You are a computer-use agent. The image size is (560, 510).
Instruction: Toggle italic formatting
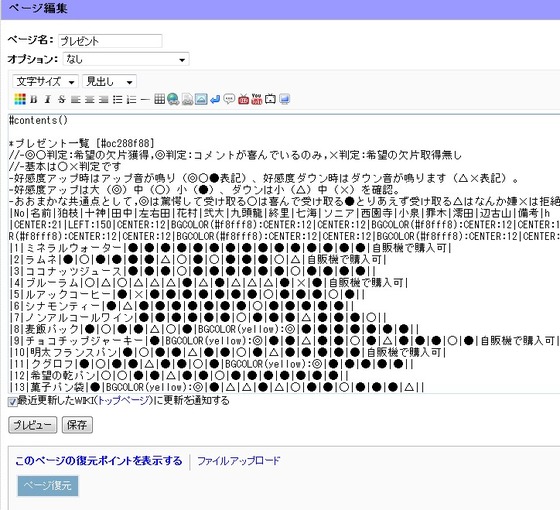(48, 99)
